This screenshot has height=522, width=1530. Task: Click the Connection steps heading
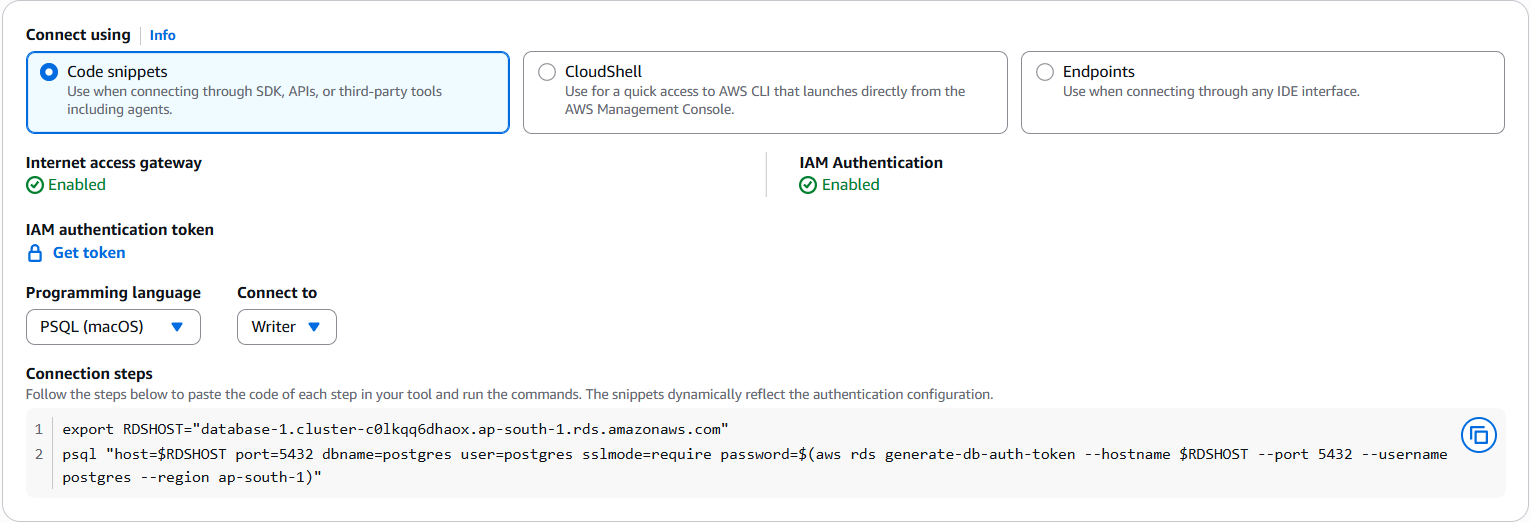click(89, 374)
